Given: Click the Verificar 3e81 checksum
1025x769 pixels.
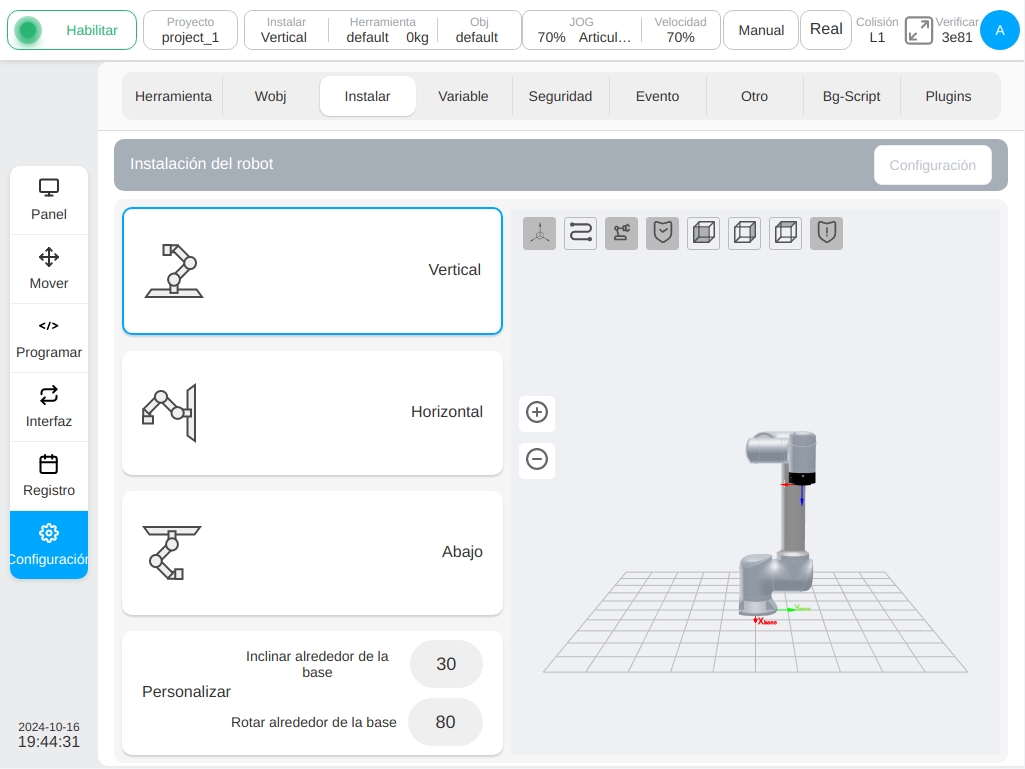Looking at the screenshot, I should (x=956, y=30).
